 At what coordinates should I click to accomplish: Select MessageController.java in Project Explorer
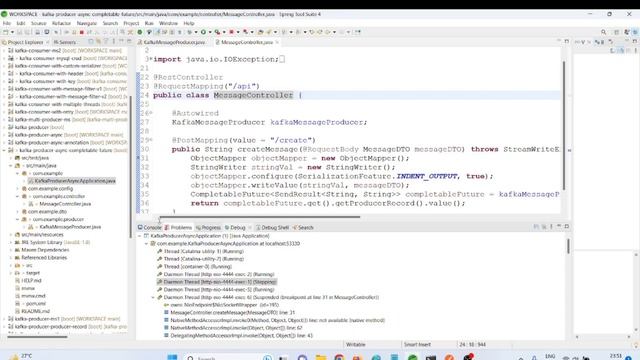coord(65,204)
